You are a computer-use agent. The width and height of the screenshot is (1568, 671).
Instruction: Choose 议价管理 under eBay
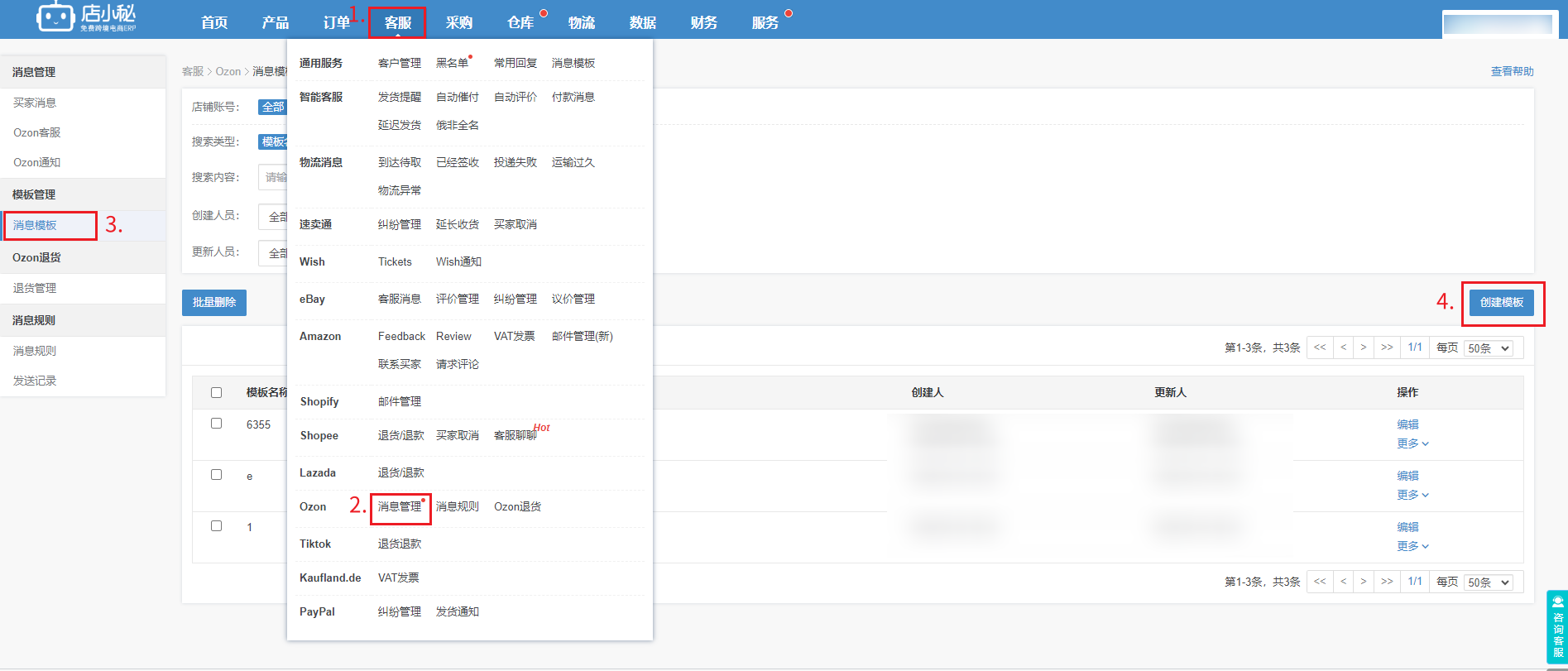573,299
